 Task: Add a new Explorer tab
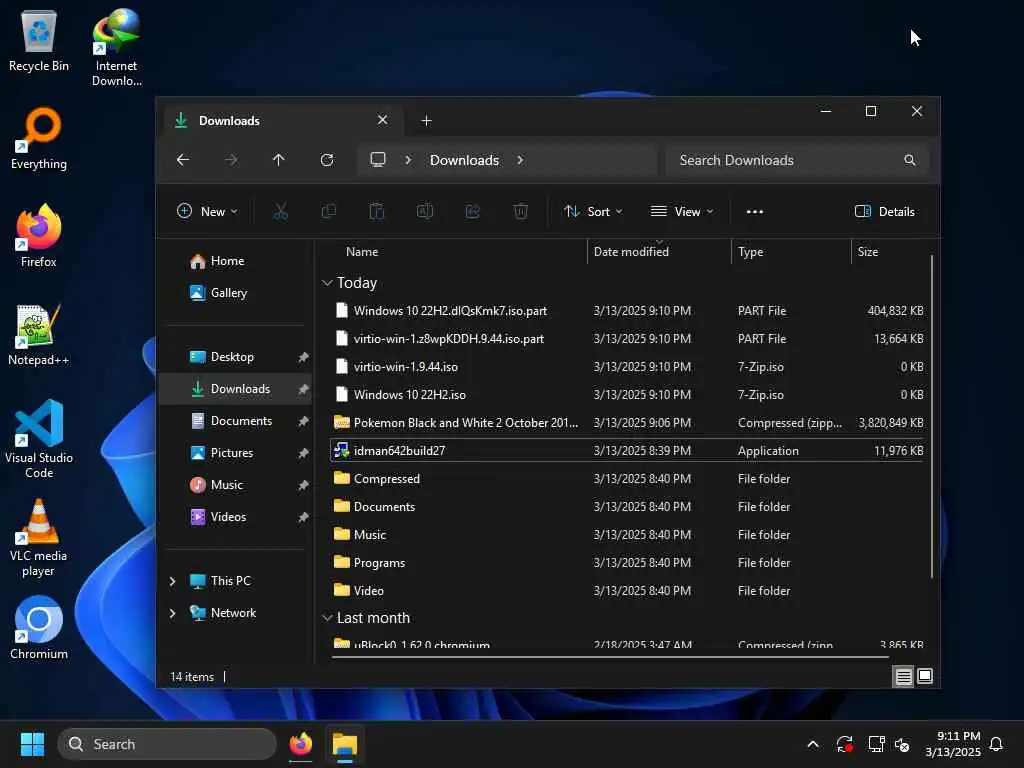426,121
